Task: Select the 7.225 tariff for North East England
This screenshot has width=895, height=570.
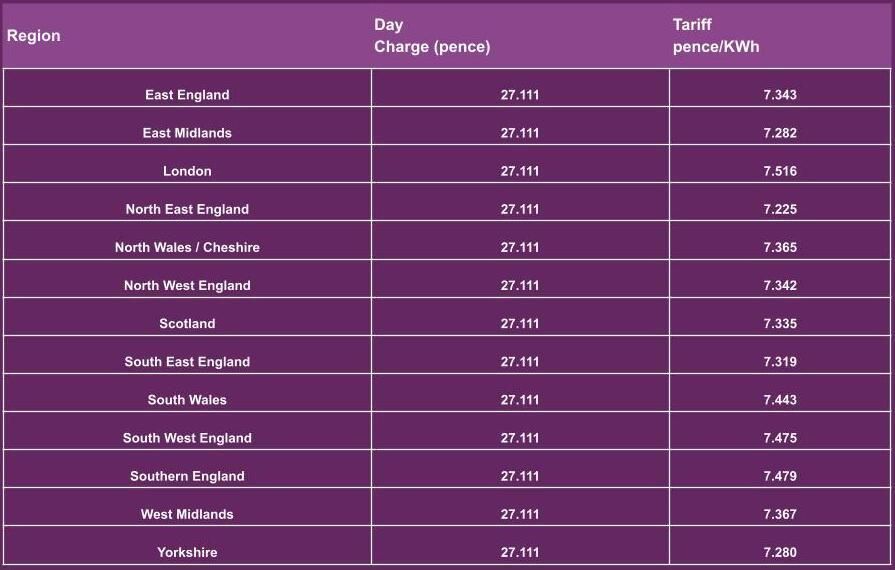Action: click(x=780, y=209)
